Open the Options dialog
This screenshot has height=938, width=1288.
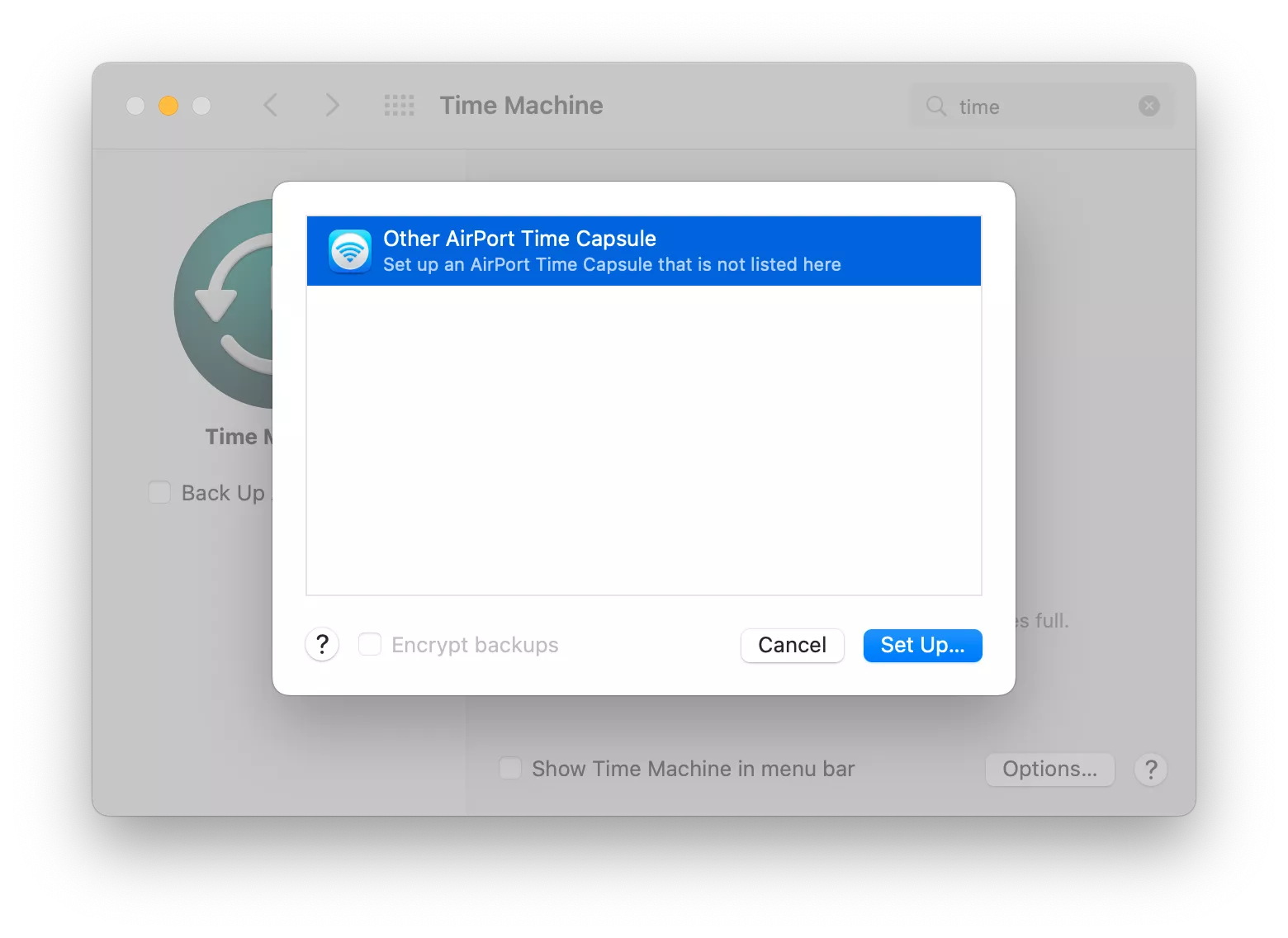click(x=1049, y=769)
